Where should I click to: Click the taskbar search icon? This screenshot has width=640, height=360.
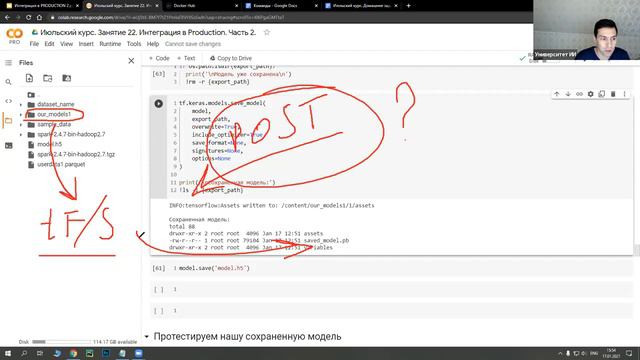24,353
